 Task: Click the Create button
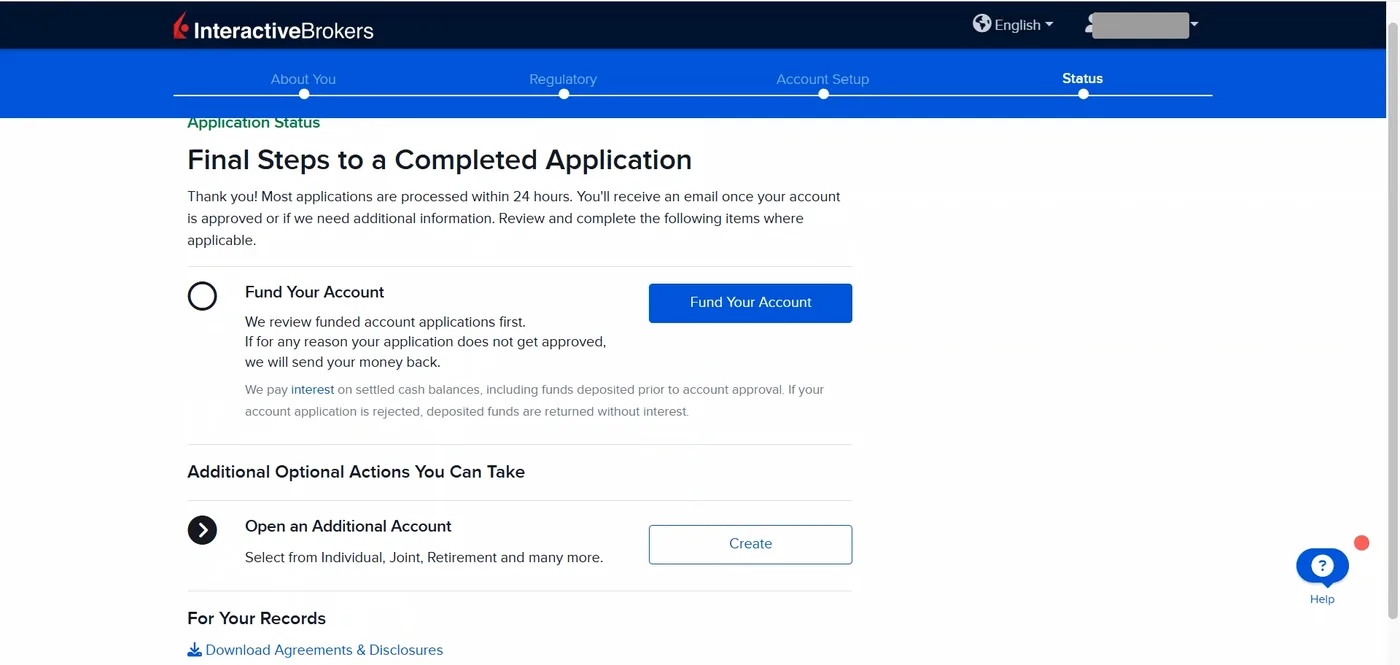pyautogui.click(x=750, y=544)
